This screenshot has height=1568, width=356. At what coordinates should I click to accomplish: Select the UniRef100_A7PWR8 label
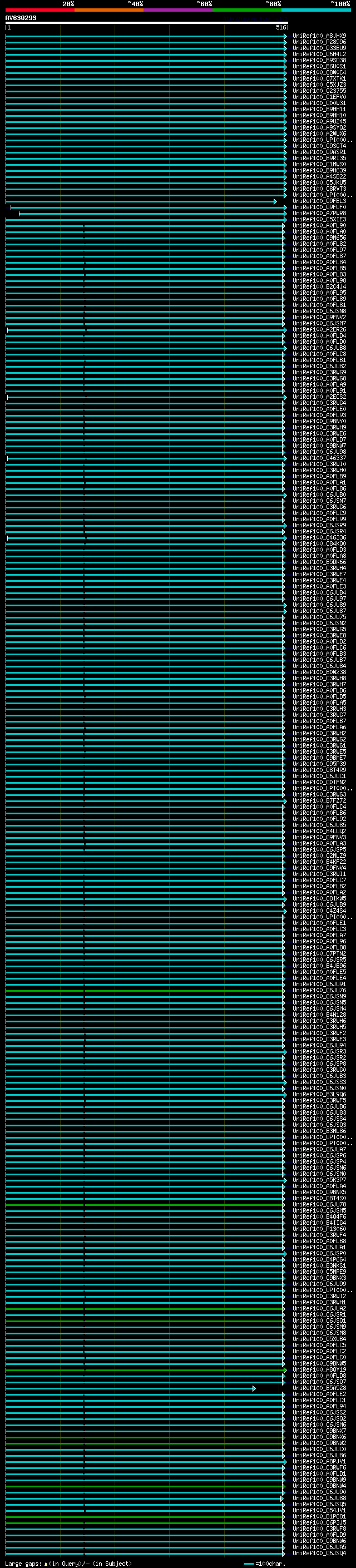tap(319, 214)
